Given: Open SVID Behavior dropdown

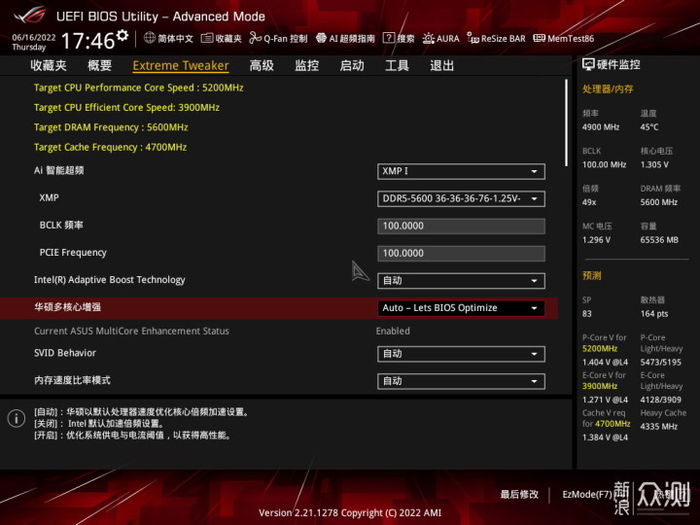Looking at the screenshot, I should 461,354.
